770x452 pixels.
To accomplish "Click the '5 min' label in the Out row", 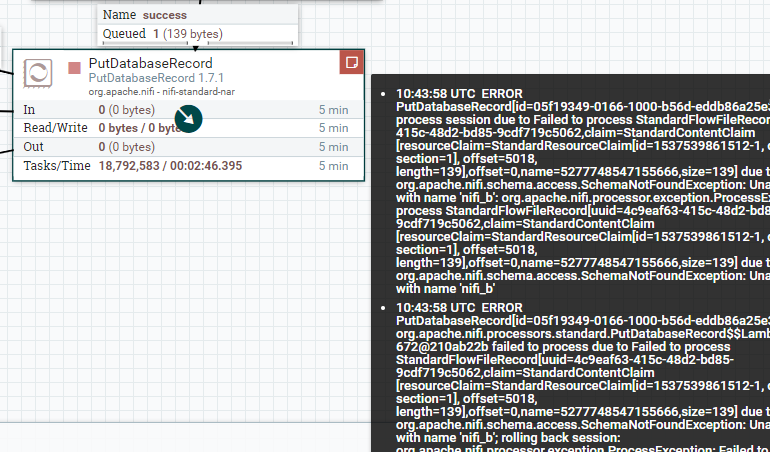I will 333,147.
